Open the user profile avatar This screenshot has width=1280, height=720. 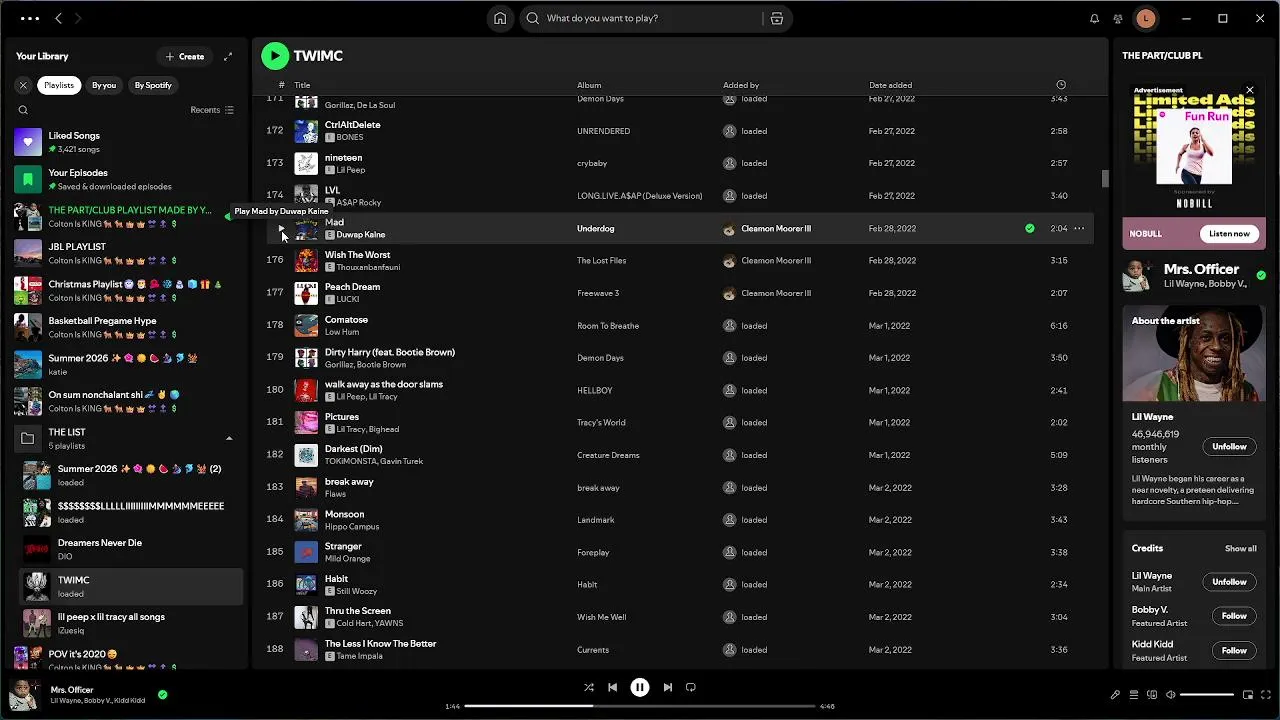coord(1146,18)
